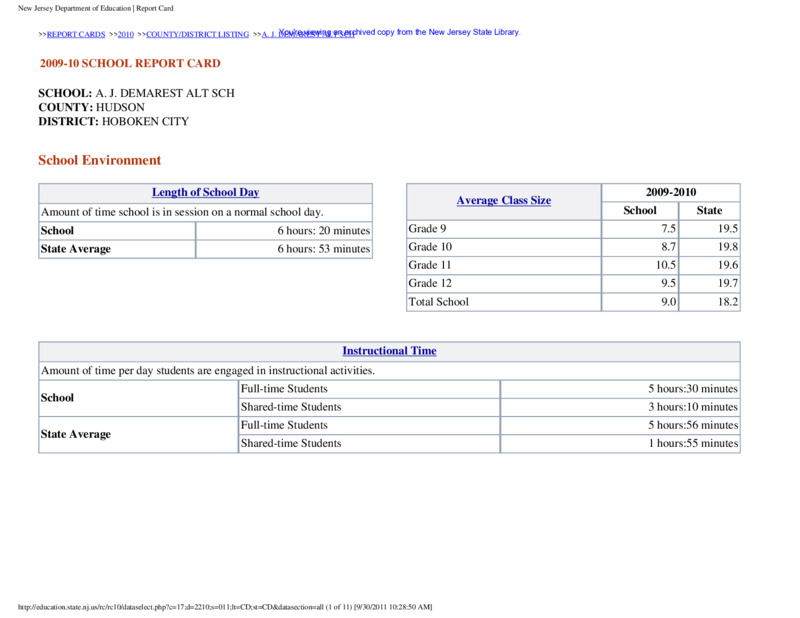The width and height of the screenshot is (800, 618).
Task: Click the Total School row label
Action: [438, 302]
